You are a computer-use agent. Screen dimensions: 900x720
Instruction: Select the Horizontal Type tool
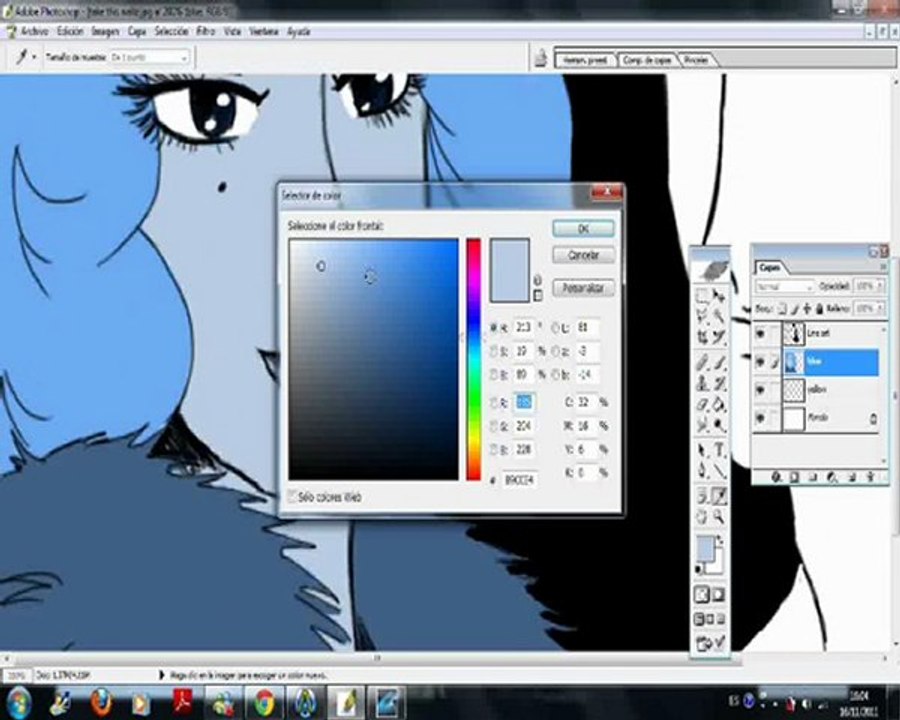click(719, 451)
